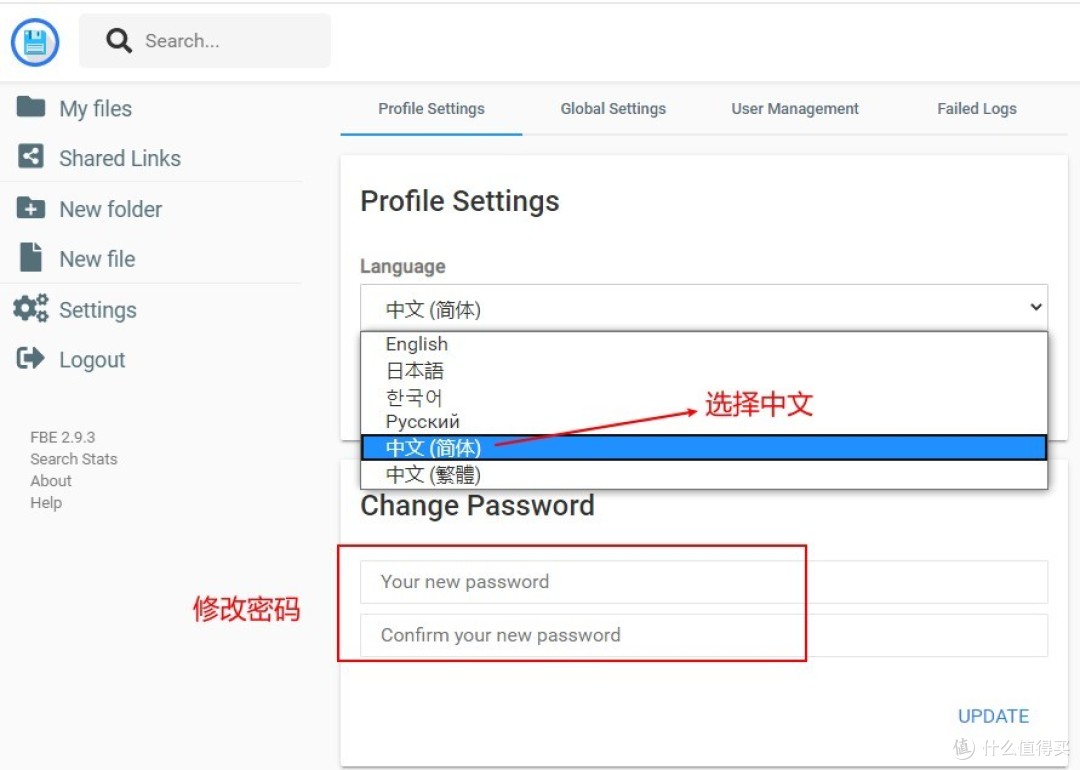1080x770 pixels.
Task: Open Settings from sidebar
Action: pyautogui.click(x=98, y=310)
